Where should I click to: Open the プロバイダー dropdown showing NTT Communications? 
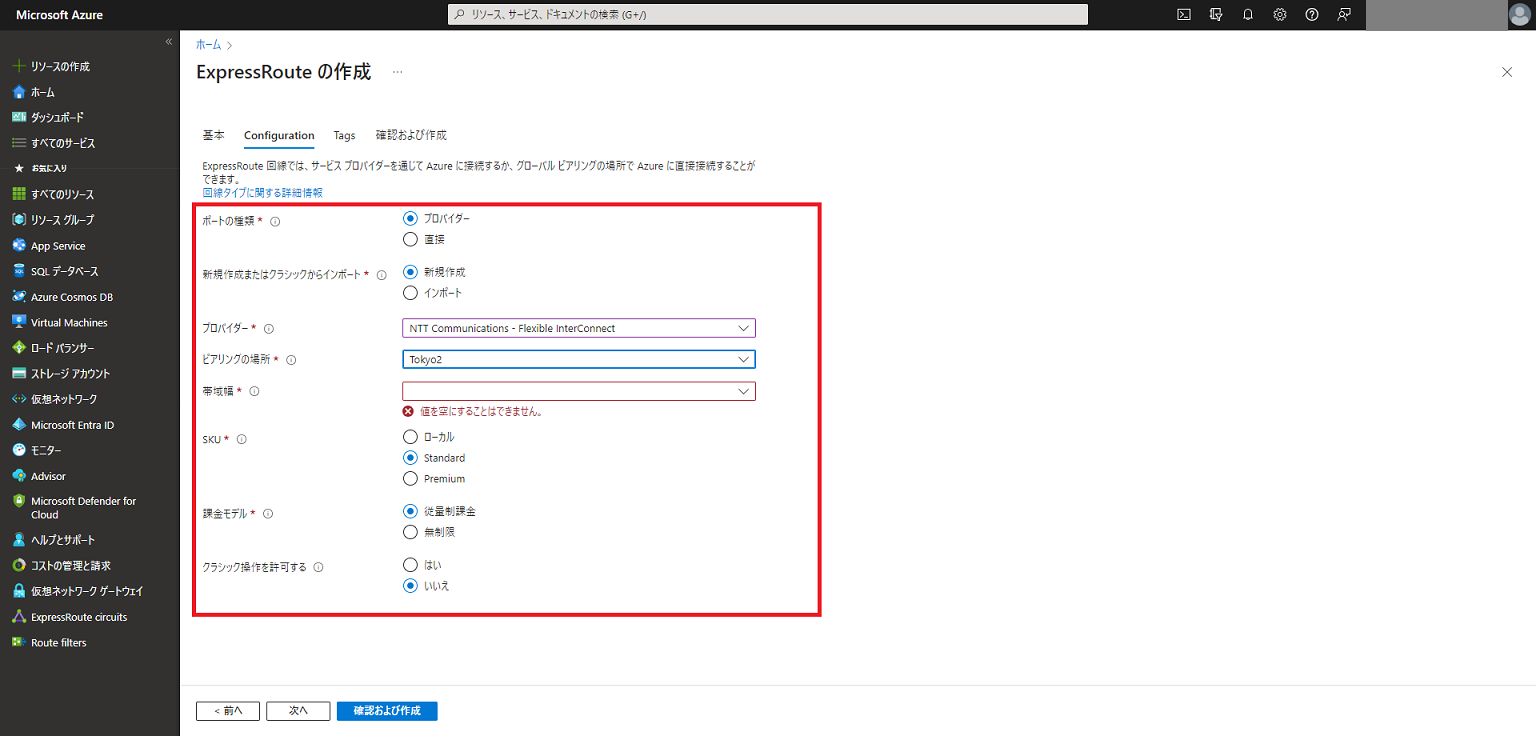click(x=579, y=328)
